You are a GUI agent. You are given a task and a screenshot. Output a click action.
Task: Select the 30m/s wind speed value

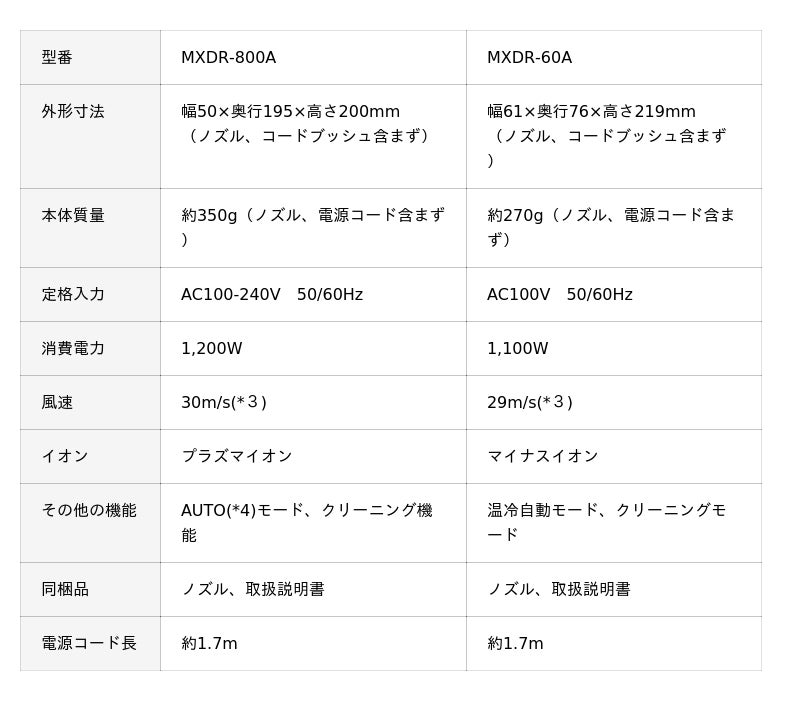coord(224,403)
